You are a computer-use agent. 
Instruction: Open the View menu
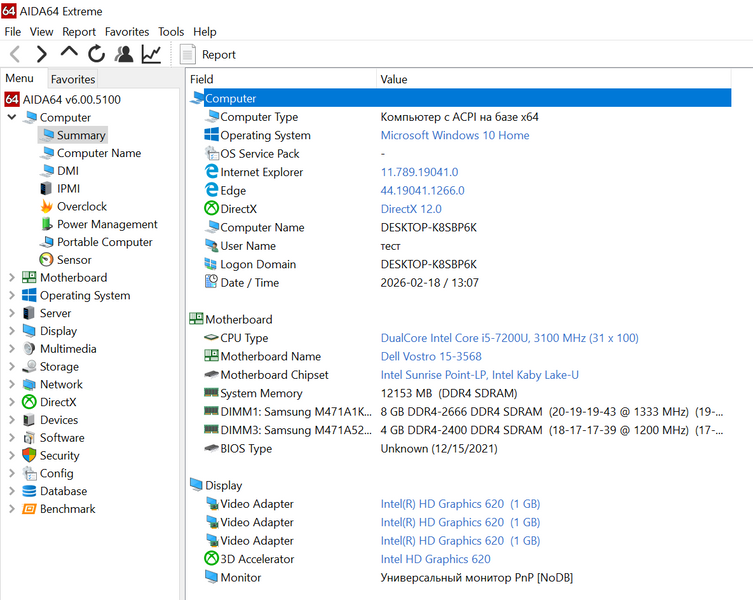(x=41, y=32)
